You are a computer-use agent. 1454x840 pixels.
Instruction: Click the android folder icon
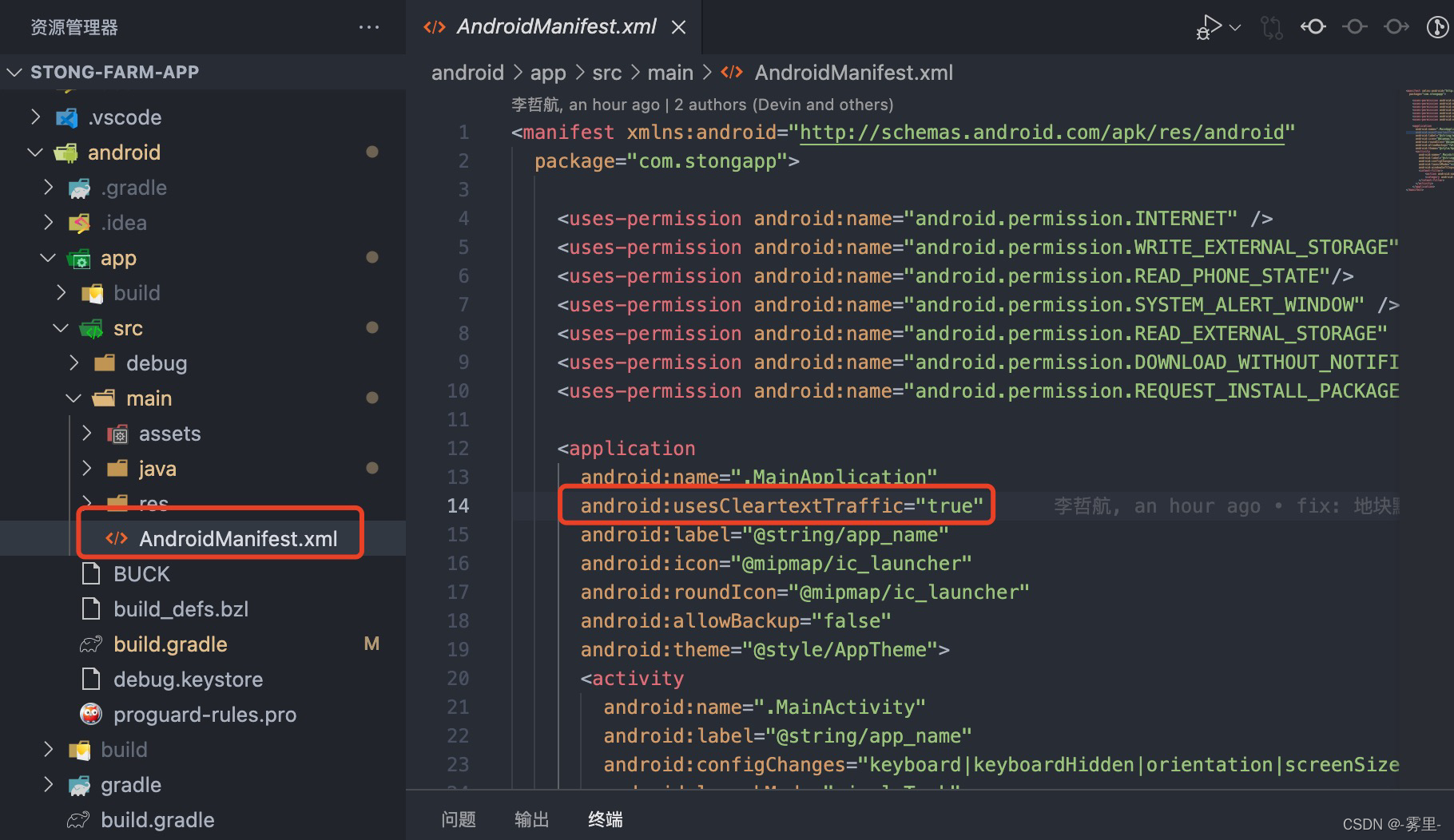66,153
